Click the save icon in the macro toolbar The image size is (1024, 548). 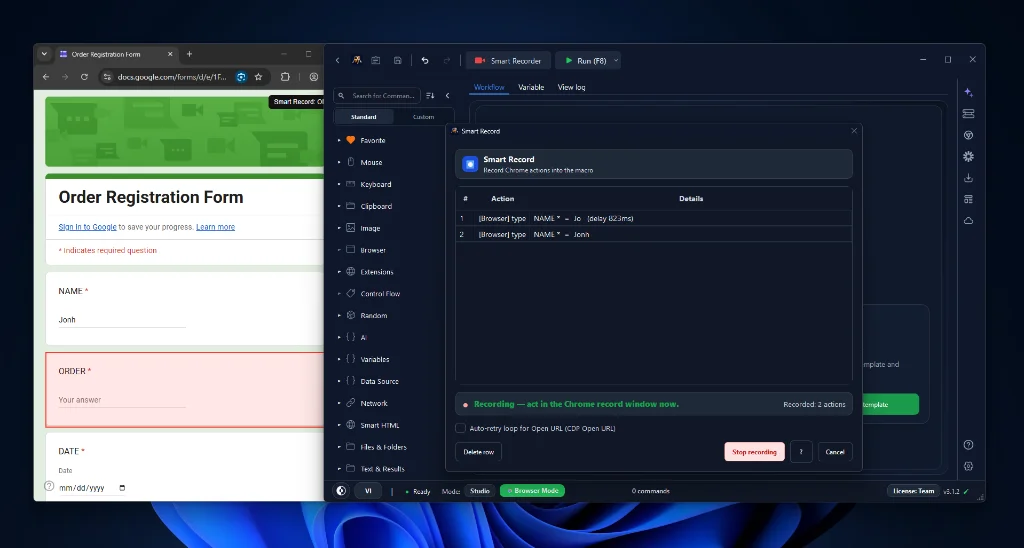point(397,60)
